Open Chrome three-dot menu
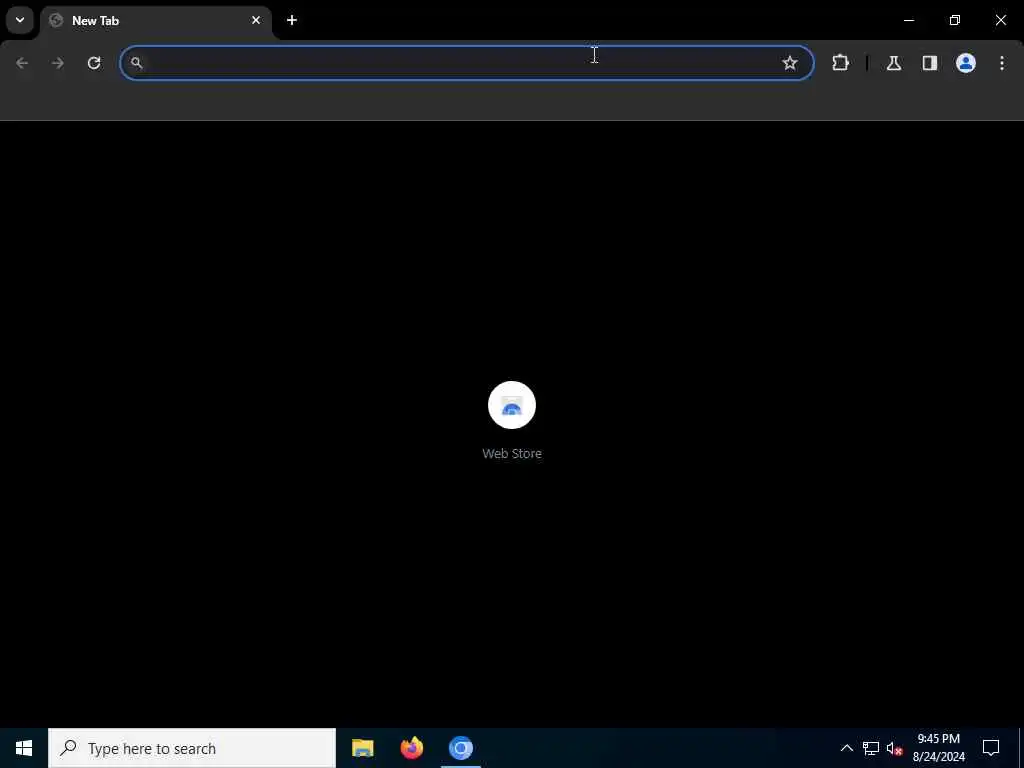The height and width of the screenshot is (768, 1024). 1002,63
